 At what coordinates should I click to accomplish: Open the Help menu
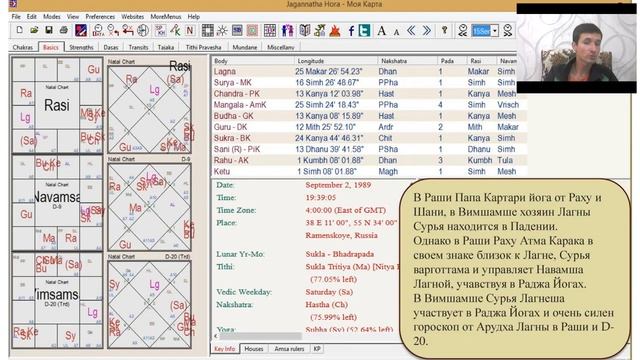(x=193, y=17)
